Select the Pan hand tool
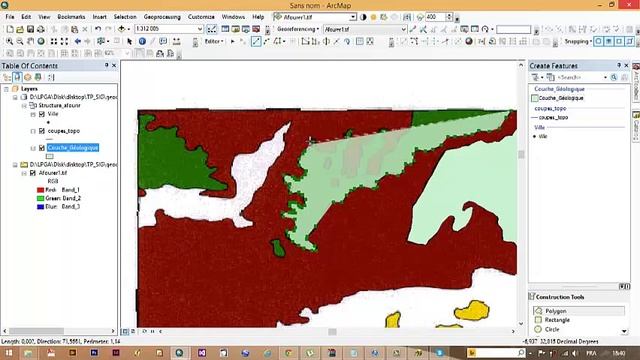This screenshot has height=360, width=640. click(30, 42)
